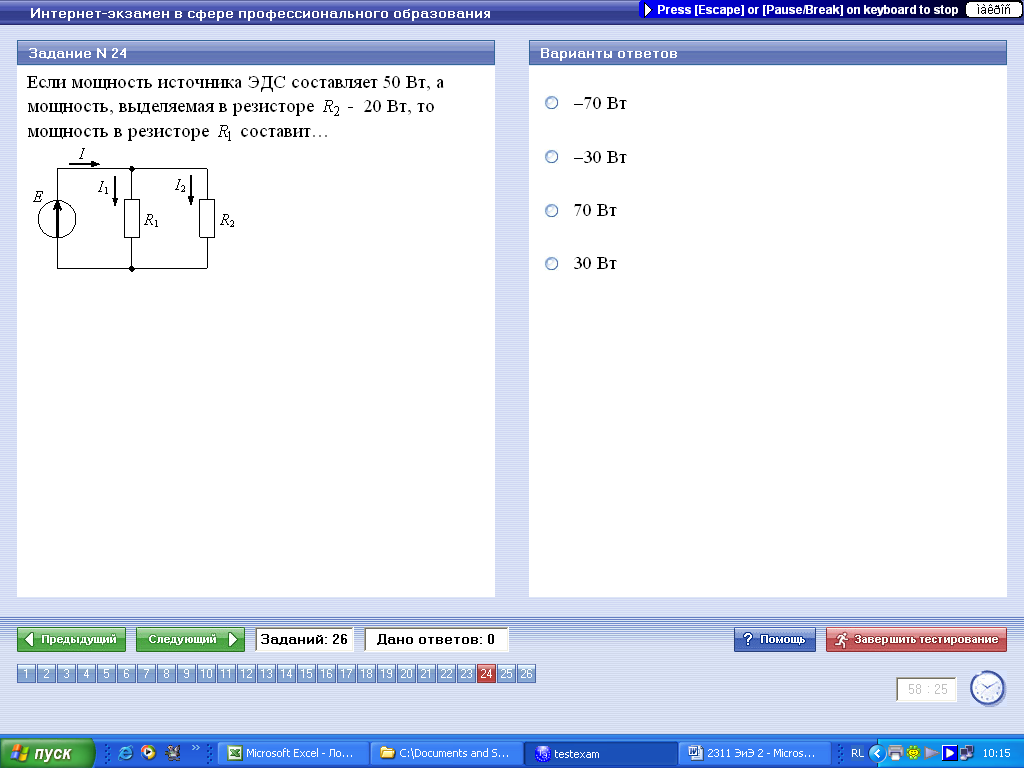Select the answer –30 Вт
Image resolution: width=1024 pixels, height=768 pixels.
(x=552, y=157)
